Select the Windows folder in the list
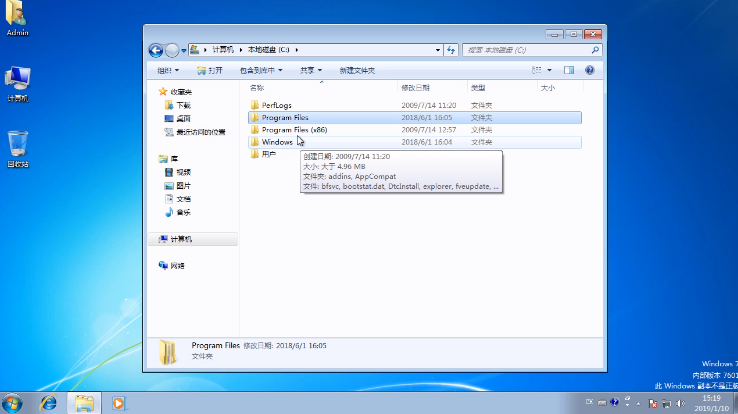Screen dimensions: 738x414 276,142
